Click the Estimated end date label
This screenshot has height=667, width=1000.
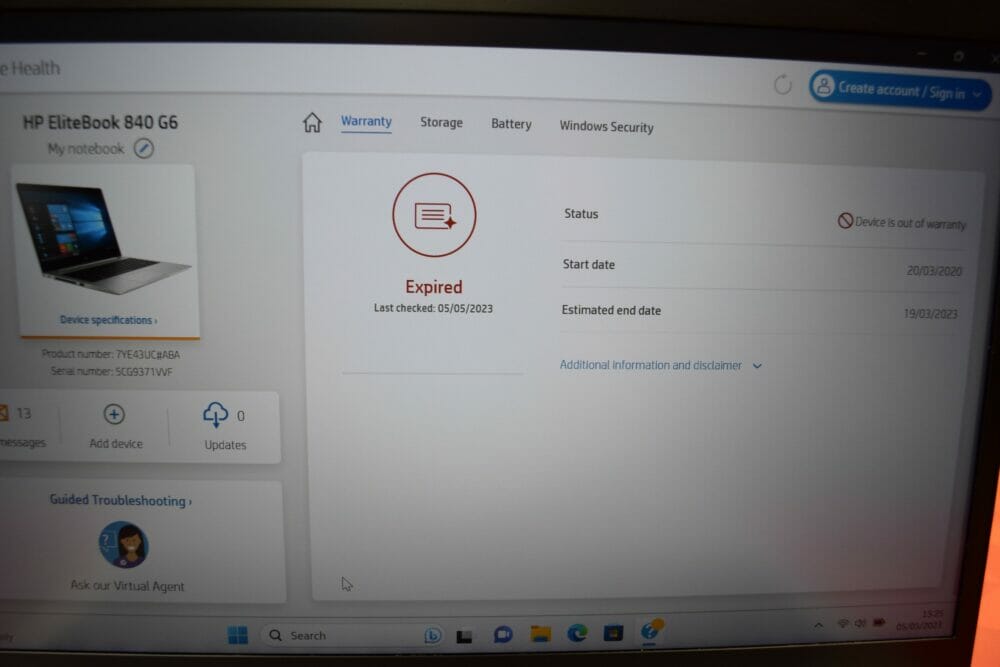(611, 311)
